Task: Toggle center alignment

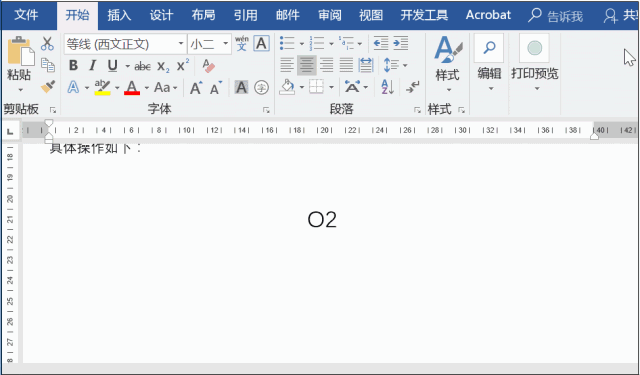Action: 307,65
